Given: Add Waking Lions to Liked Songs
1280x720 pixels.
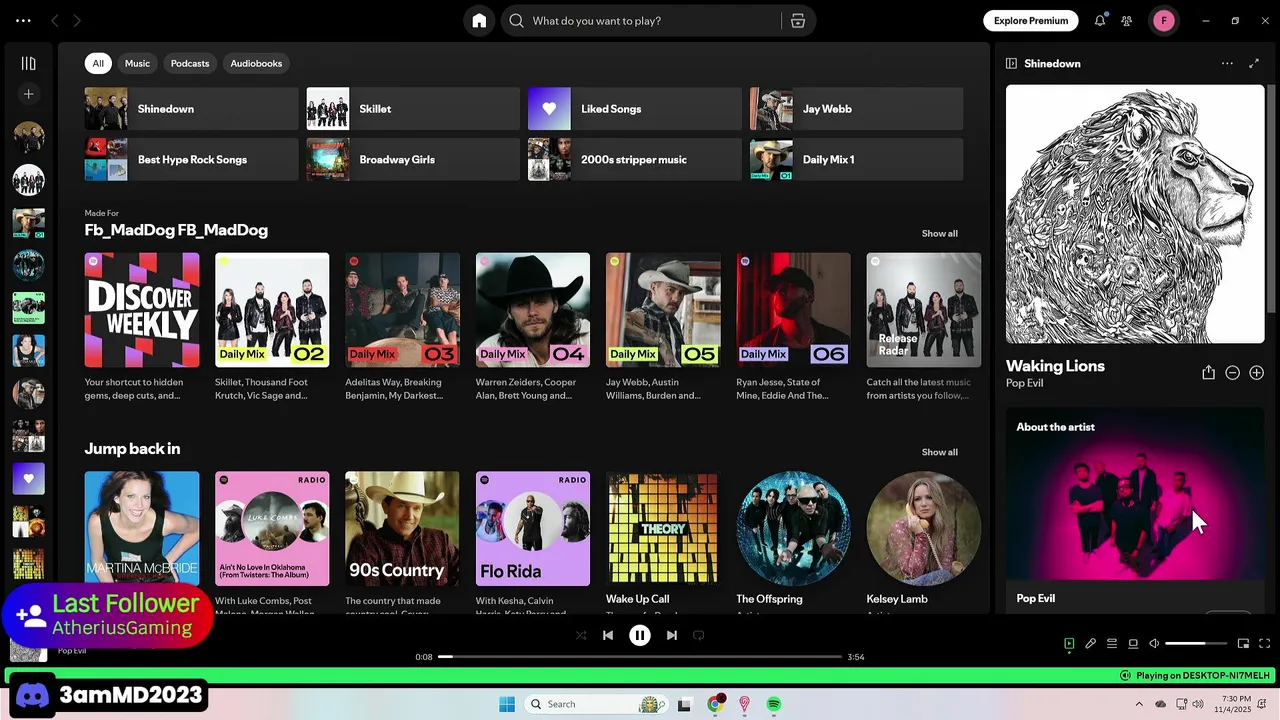Looking at the screenshot, I should 1256,372.
